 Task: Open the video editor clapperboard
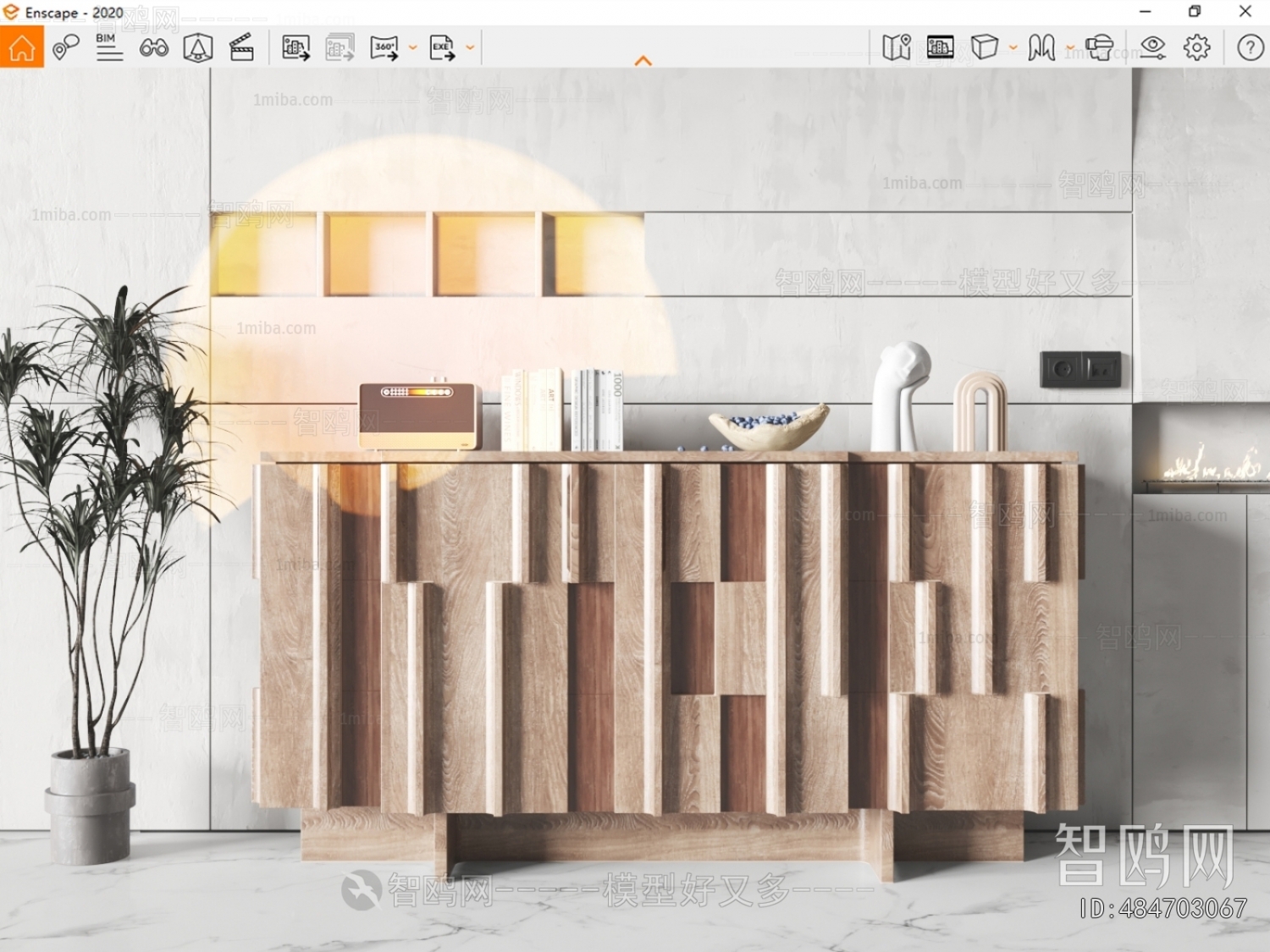coord(242,47)
